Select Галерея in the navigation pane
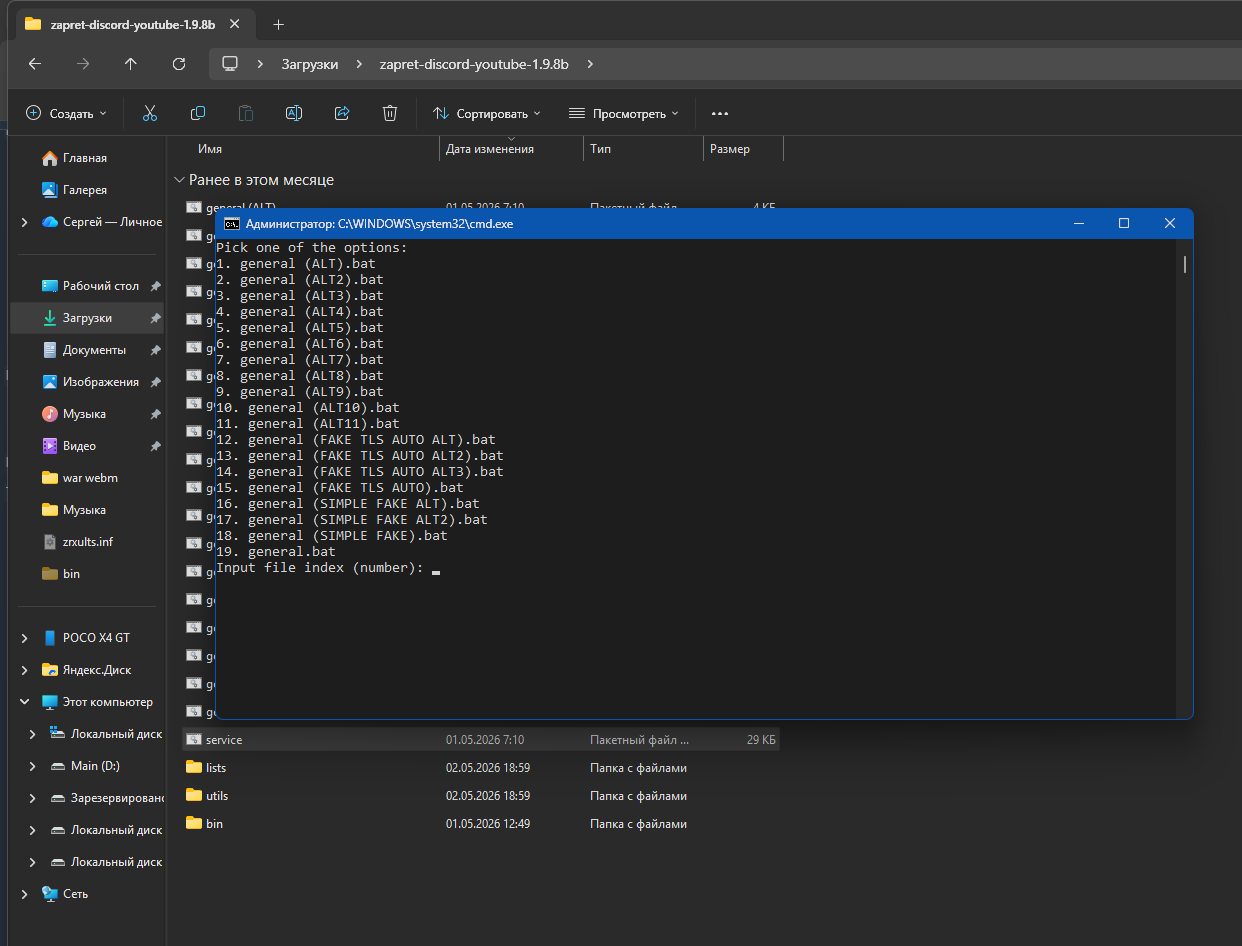The height and width of the screenshot is (946, 1242). 85,190
